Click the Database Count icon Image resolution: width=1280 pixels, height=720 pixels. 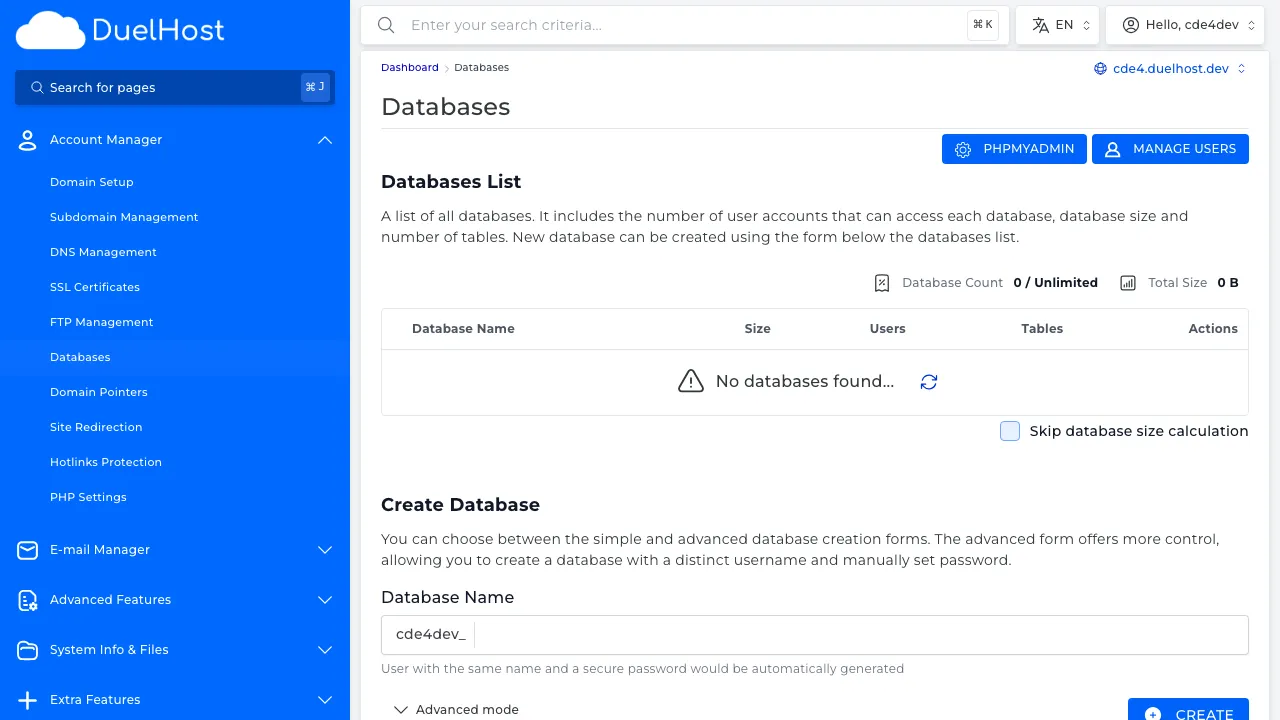[881, 282]
